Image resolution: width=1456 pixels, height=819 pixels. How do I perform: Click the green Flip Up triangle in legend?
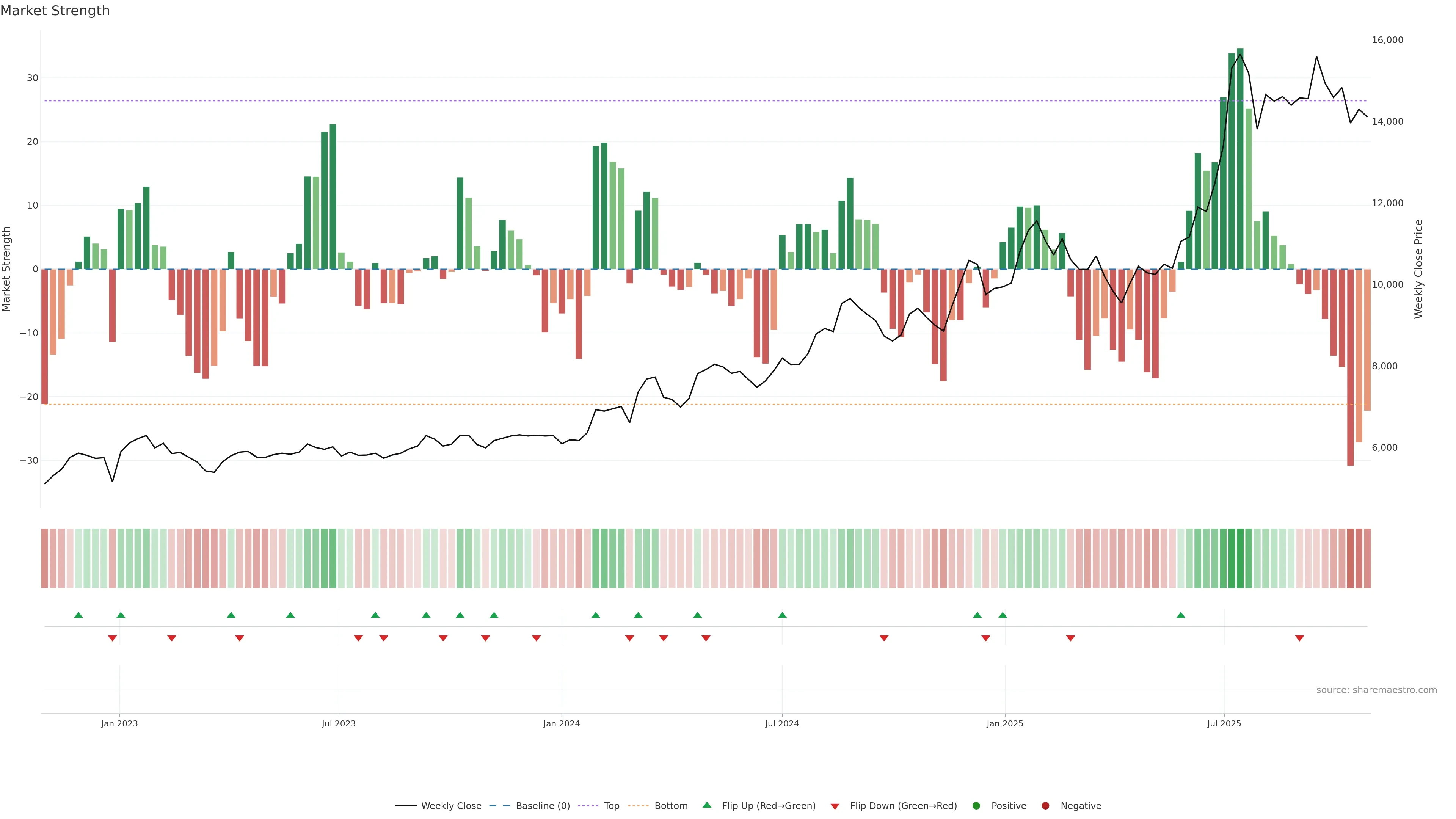(706, 805)
